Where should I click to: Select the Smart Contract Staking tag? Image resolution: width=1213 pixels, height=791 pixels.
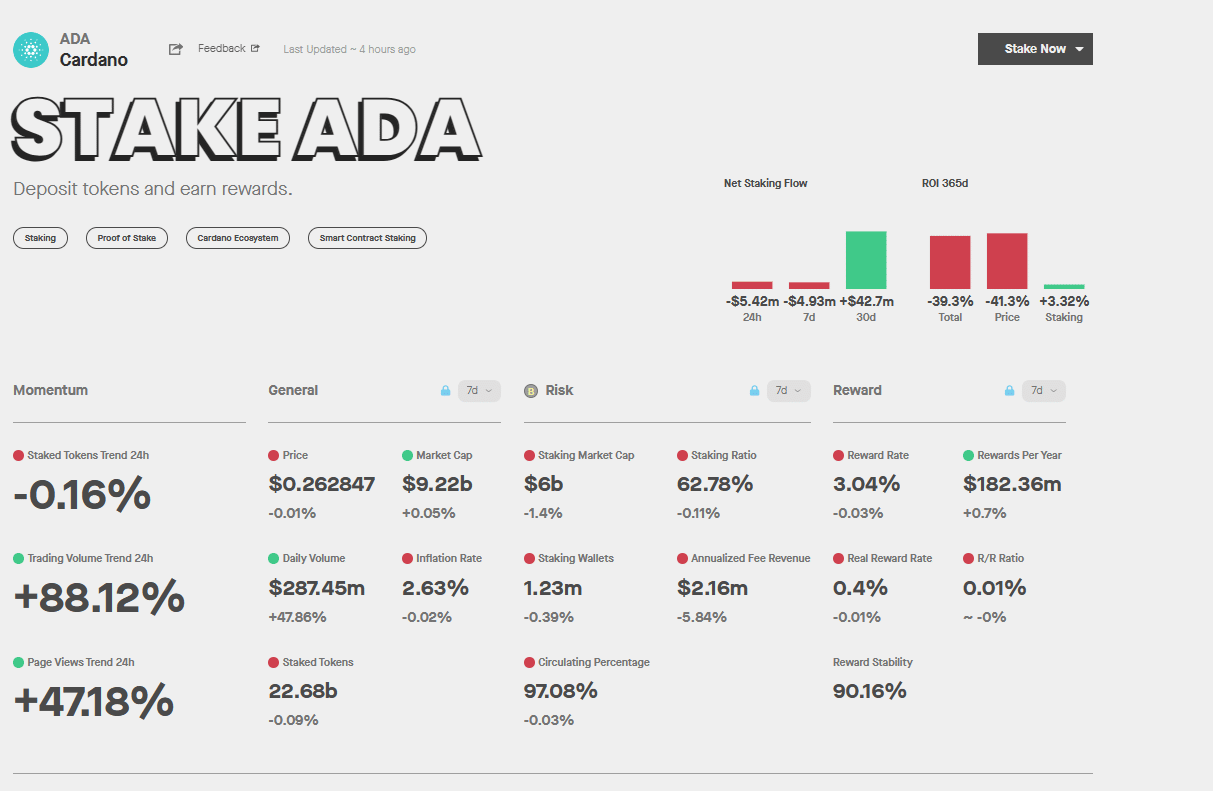[367, 238]
